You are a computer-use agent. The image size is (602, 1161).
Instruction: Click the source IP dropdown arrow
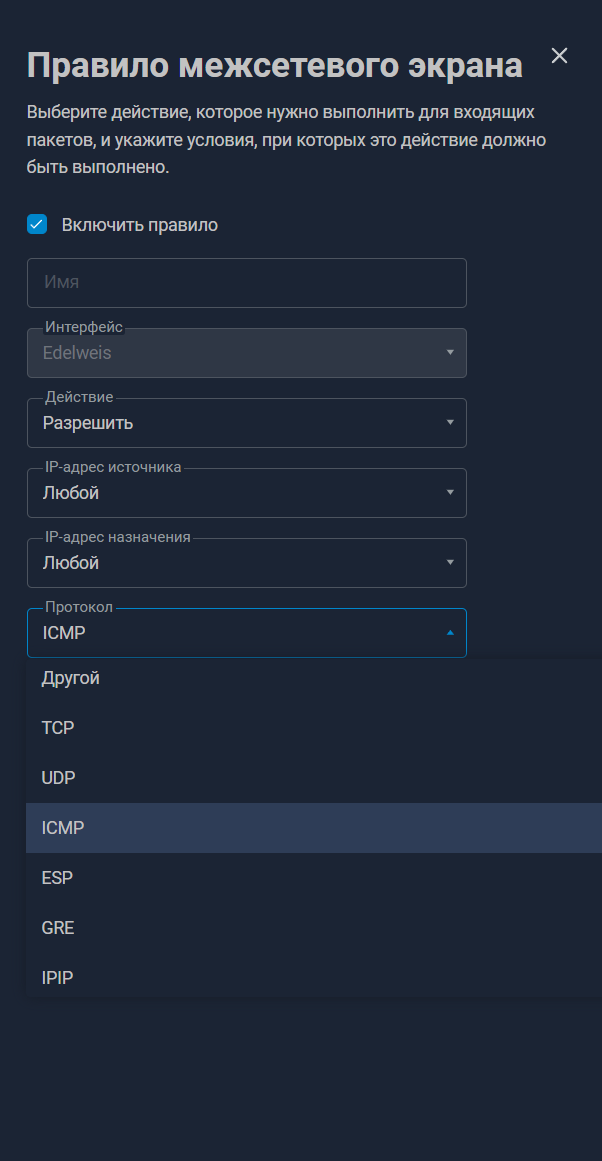click(450, 493)
